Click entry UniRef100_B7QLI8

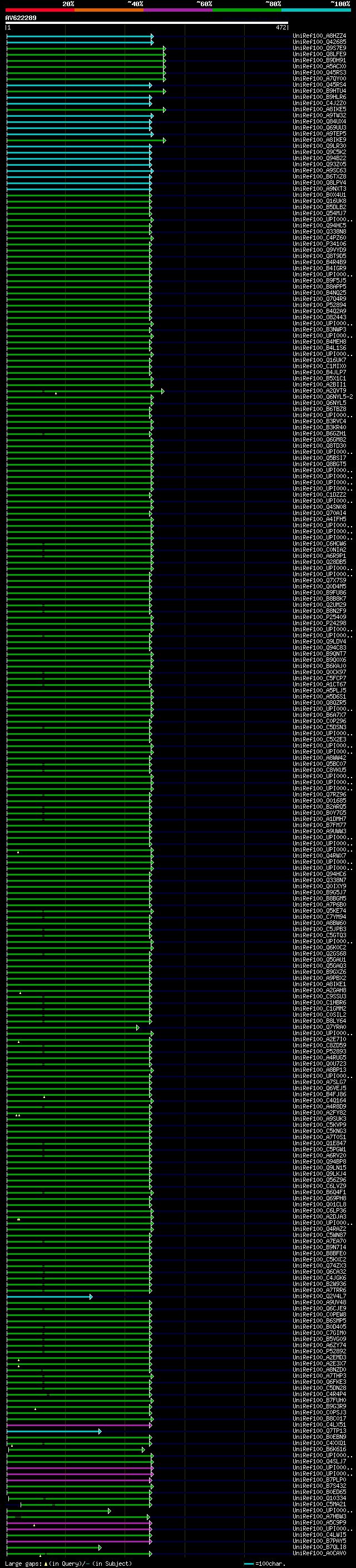point(319,1547)
